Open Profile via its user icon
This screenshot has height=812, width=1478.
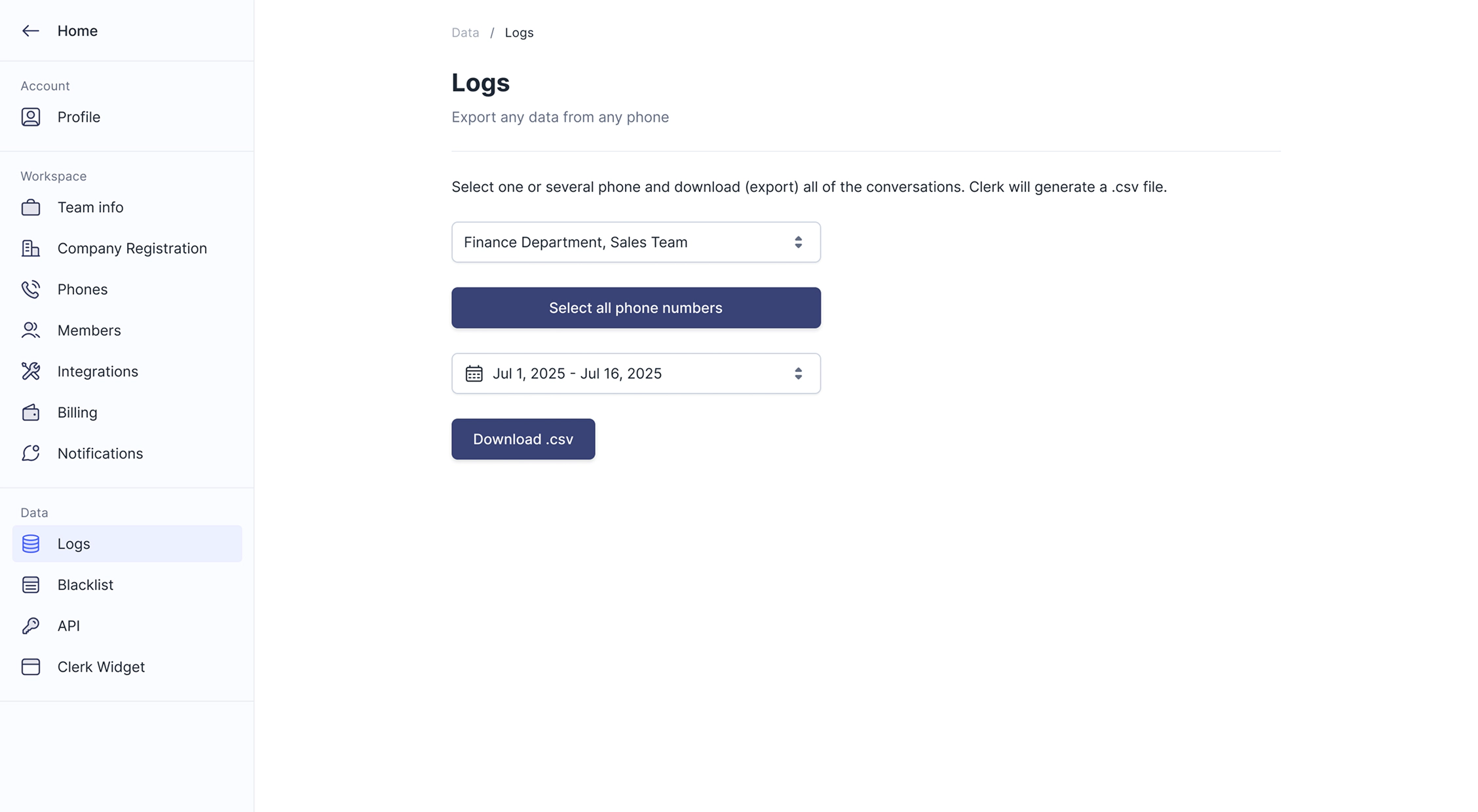click(31, 117)
